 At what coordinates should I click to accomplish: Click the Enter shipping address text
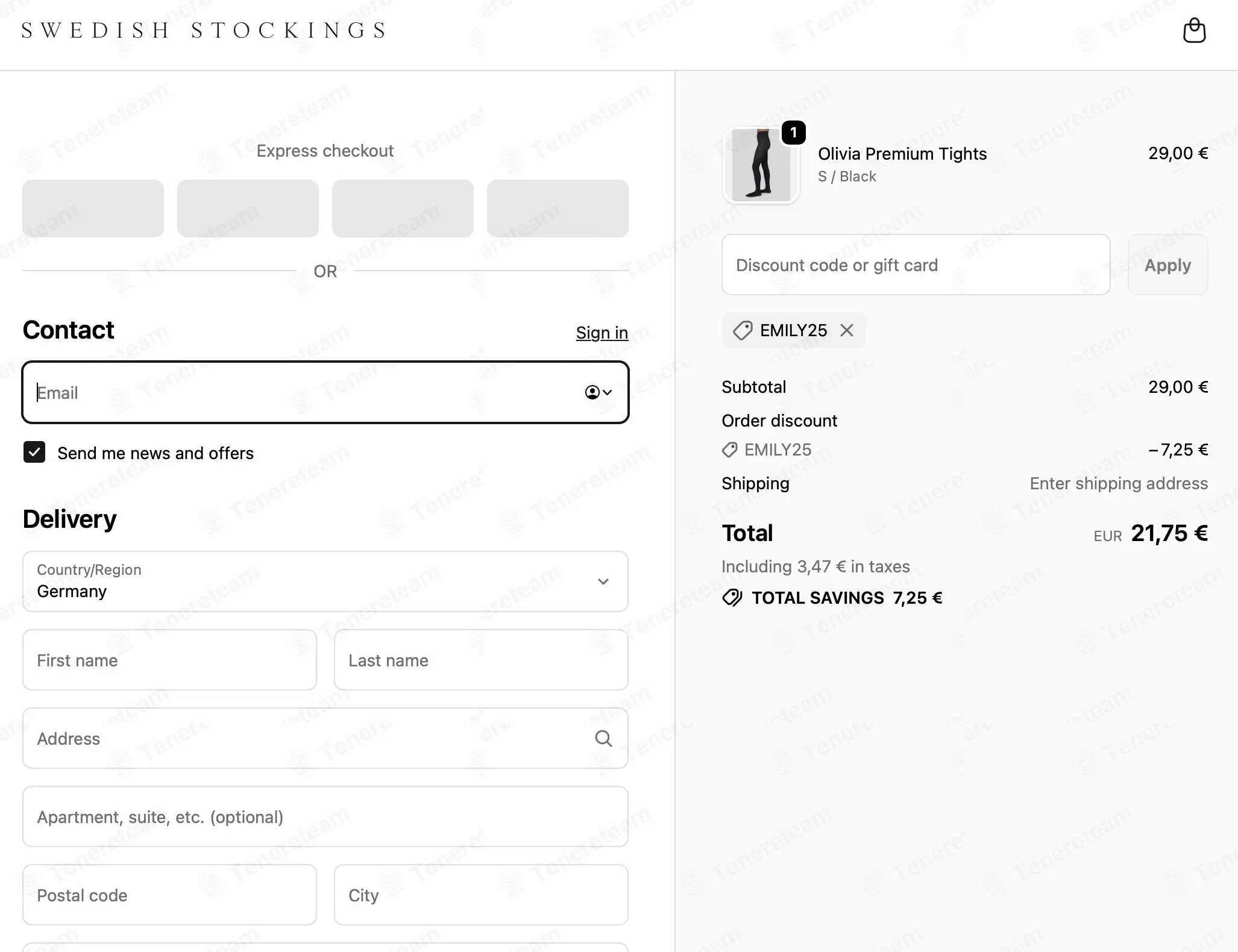point(1119,483)
